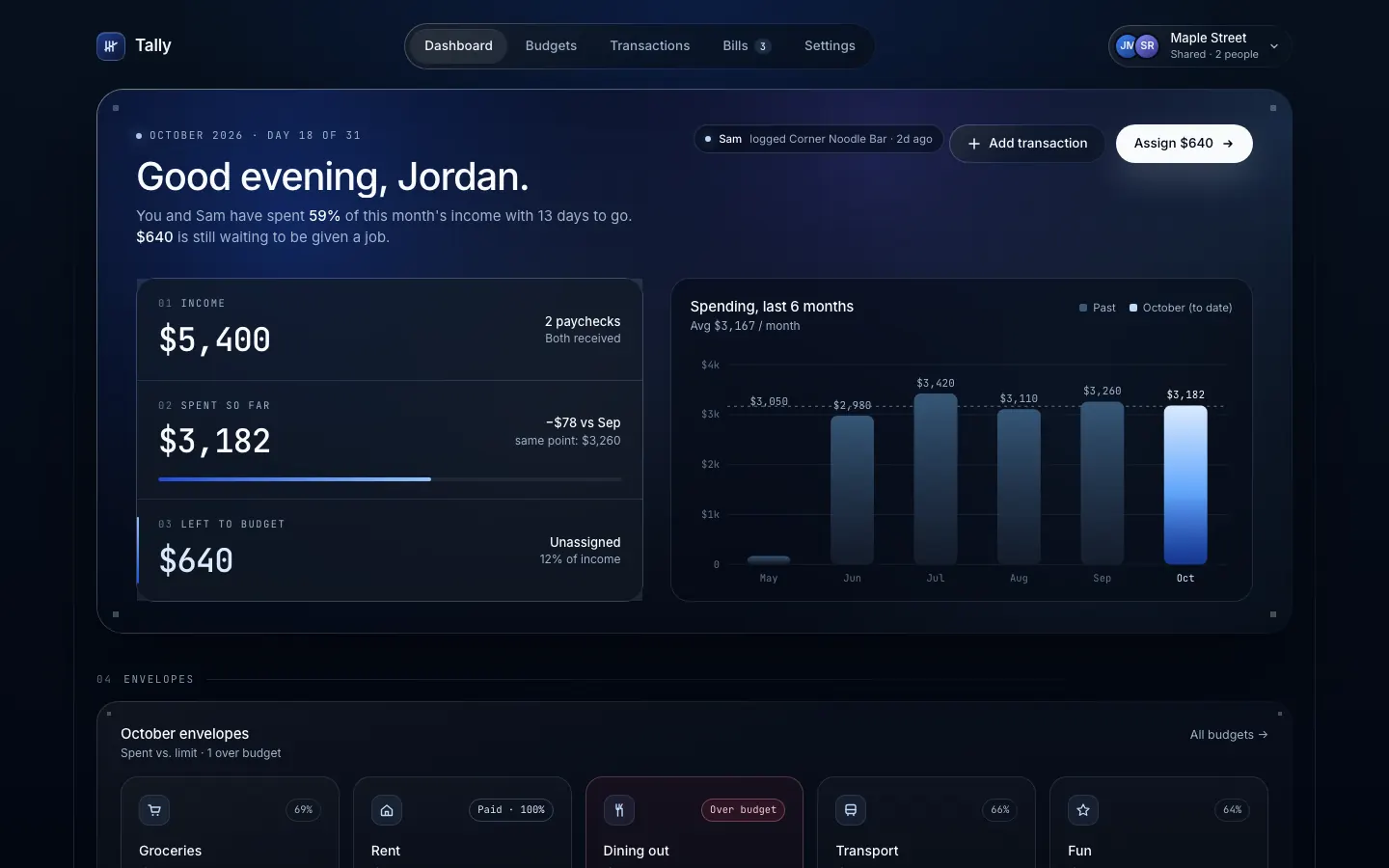
Task: Click the plus icon on Add transaction
Action: (x=974, y=144)
